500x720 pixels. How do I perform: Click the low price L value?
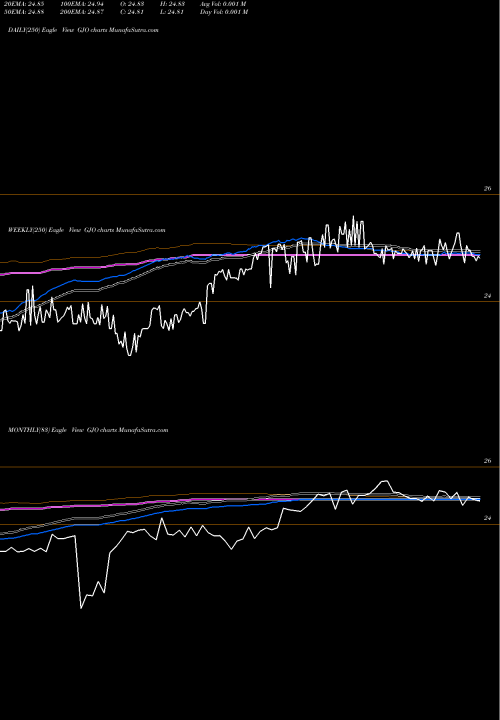pyautogui.click(x=170, y=12)
